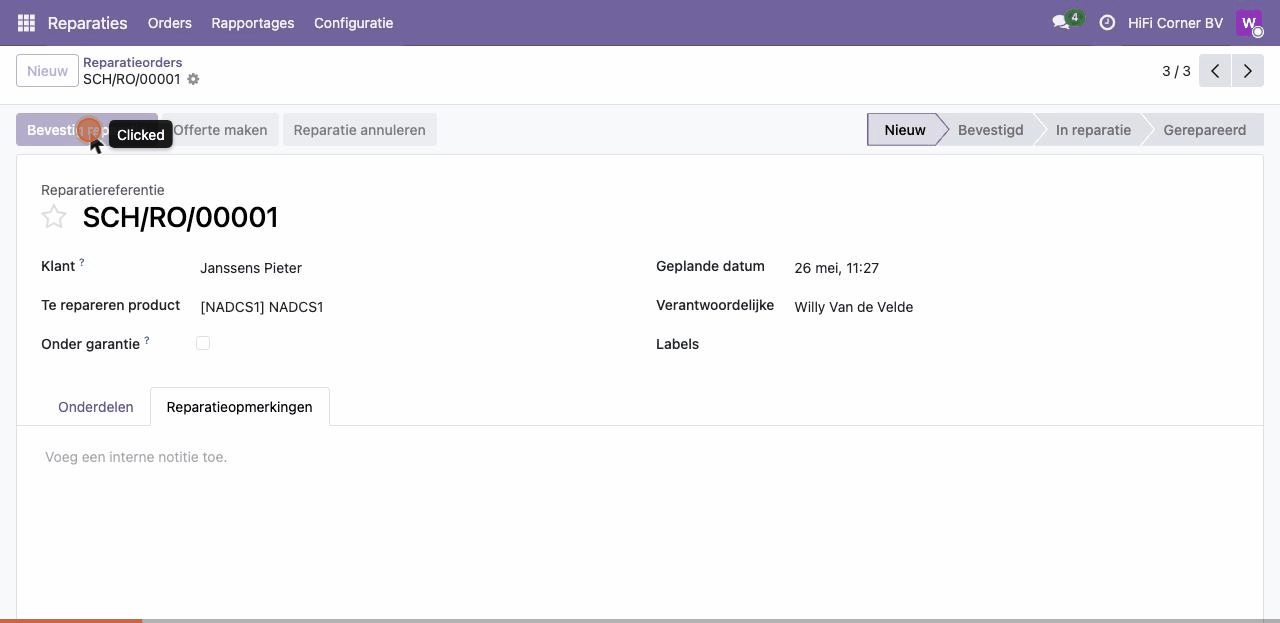This screenshot has width=1280, height=623.
Task: Open the Orders menu
Action: click(169, 22)
